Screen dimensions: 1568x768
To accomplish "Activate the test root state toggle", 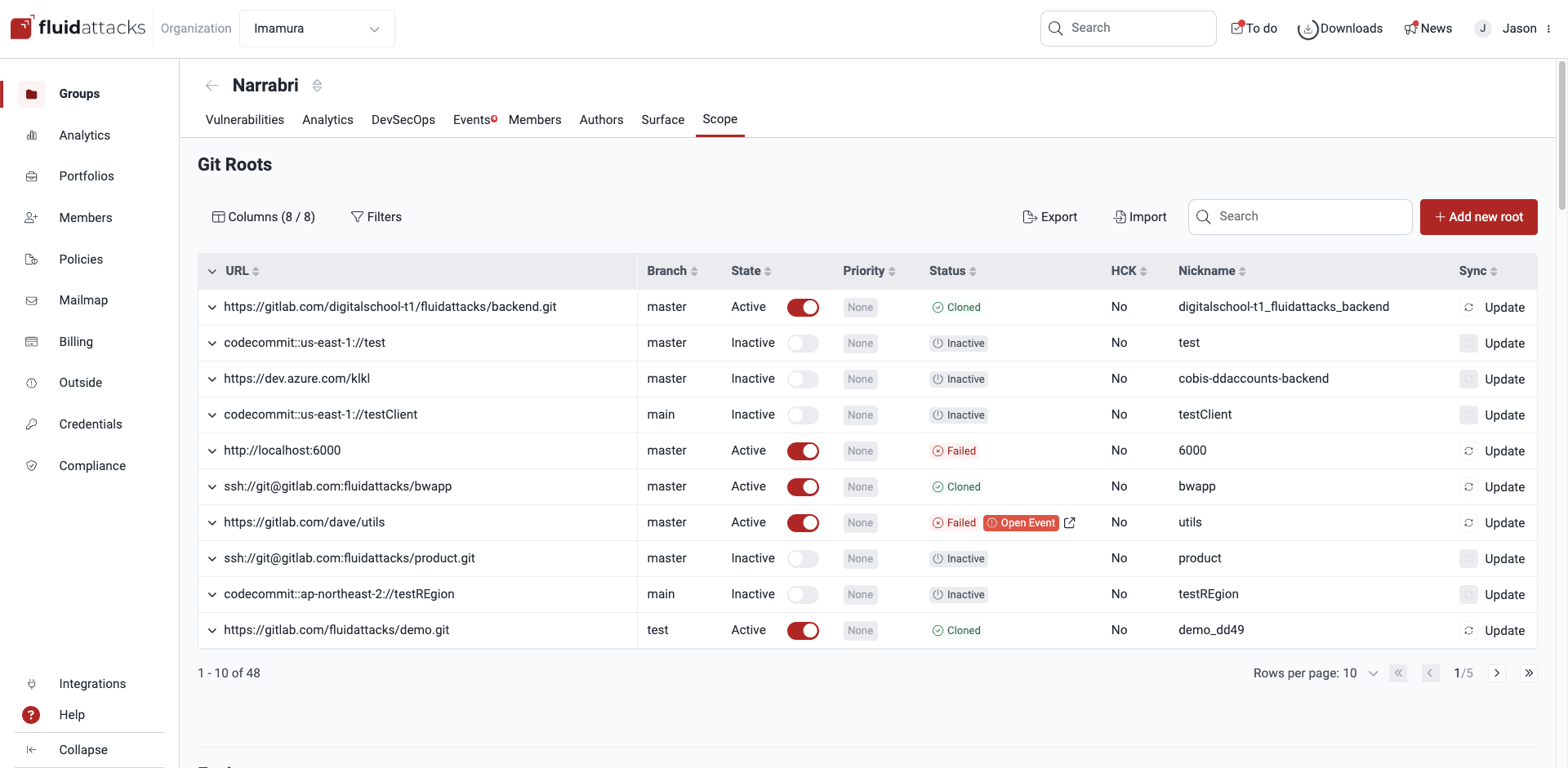I will click(803, 343).
